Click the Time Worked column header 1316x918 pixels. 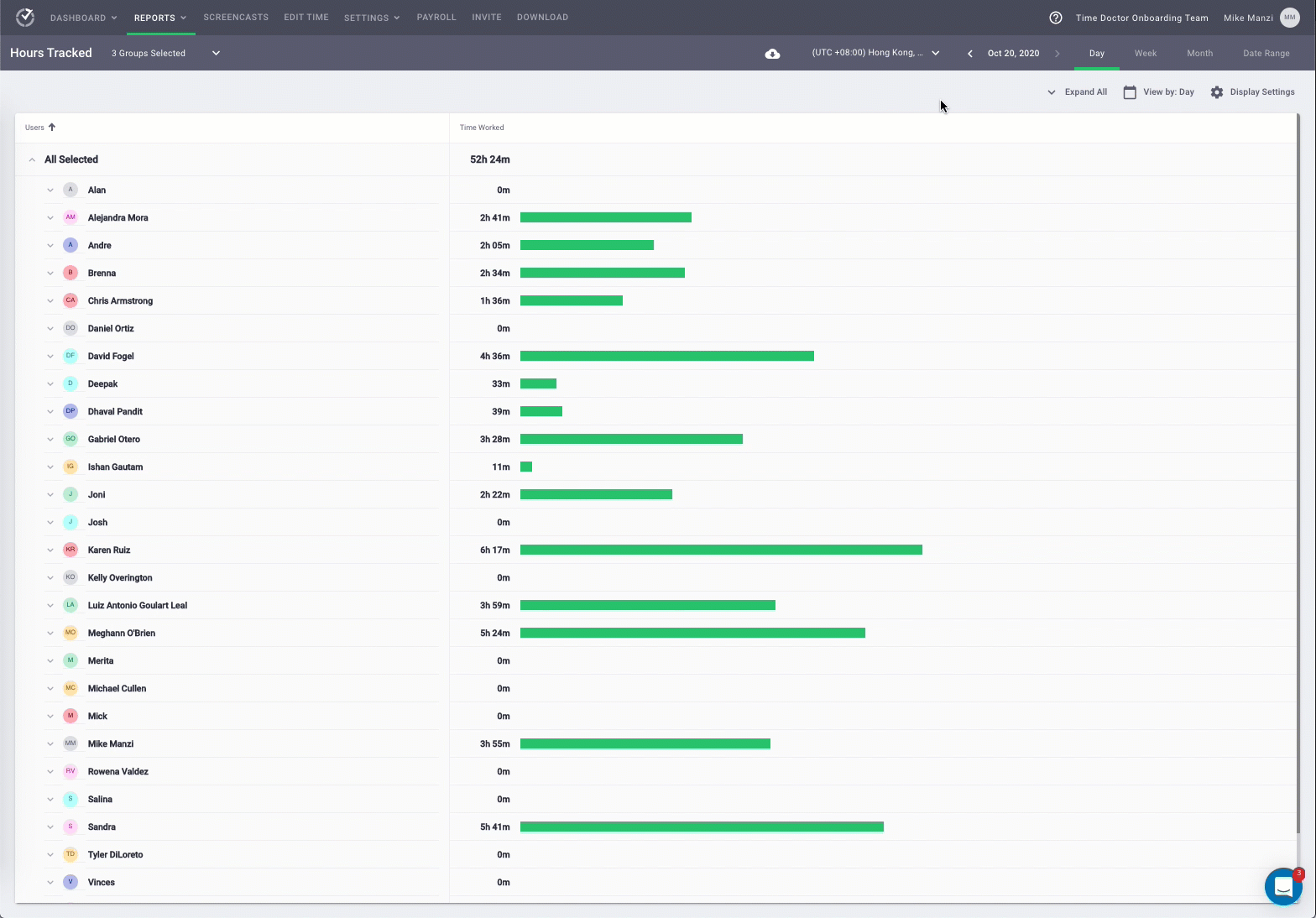482,128
